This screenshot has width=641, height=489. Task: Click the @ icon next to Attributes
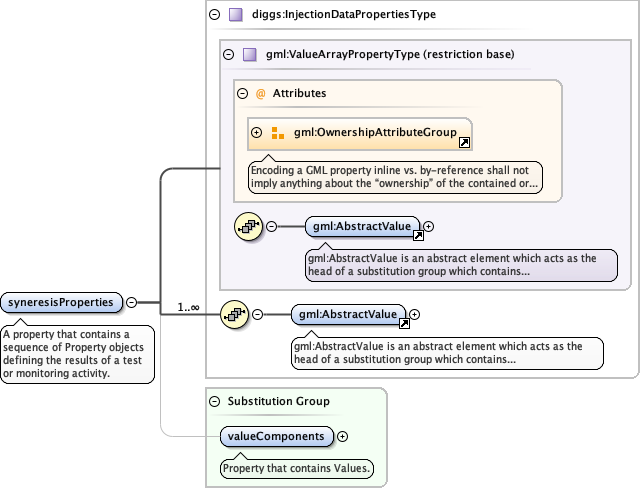tap(261, 93)
